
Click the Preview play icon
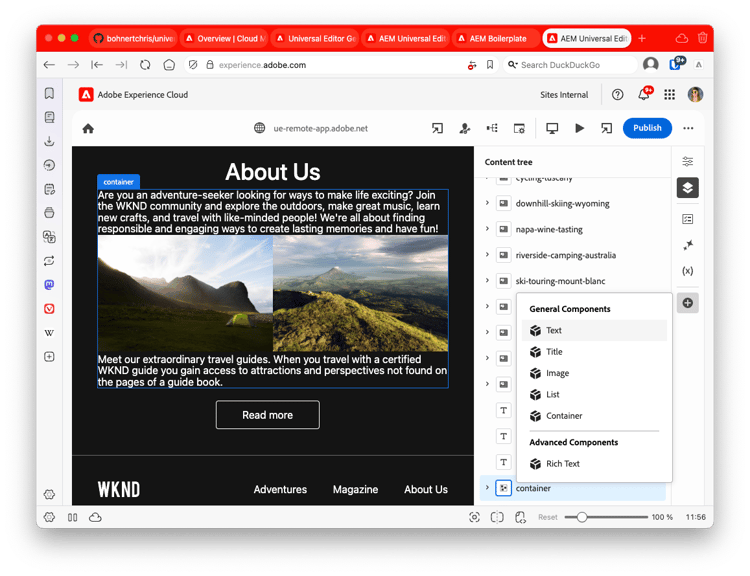[579, 128]
